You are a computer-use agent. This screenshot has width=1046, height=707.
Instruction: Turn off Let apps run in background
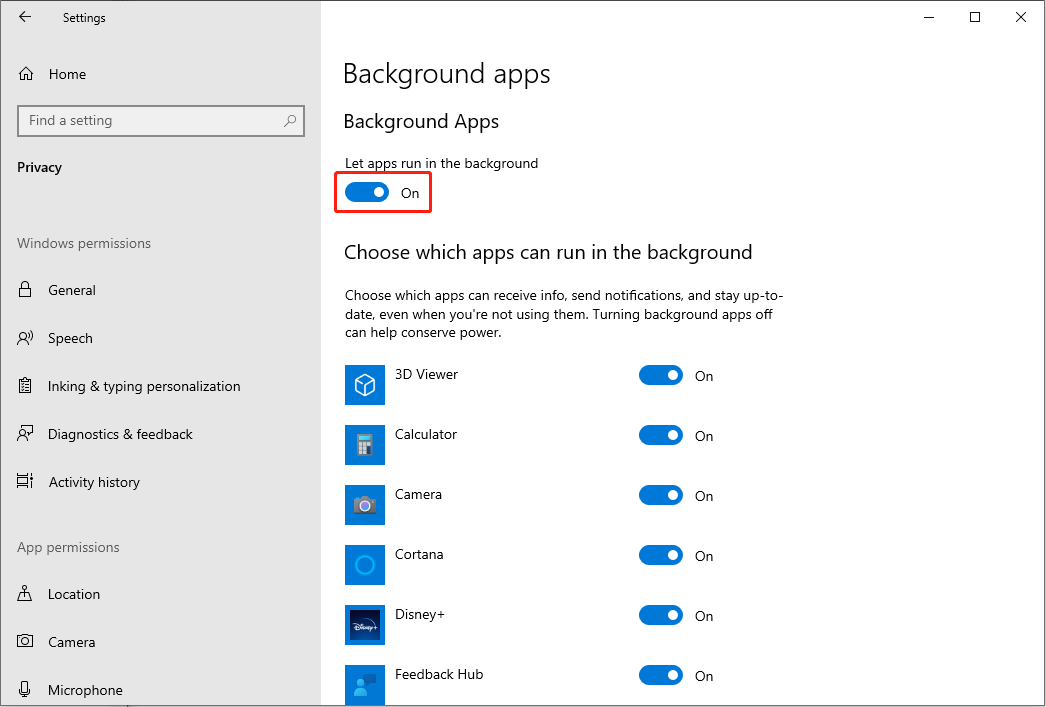click(367, 193)
